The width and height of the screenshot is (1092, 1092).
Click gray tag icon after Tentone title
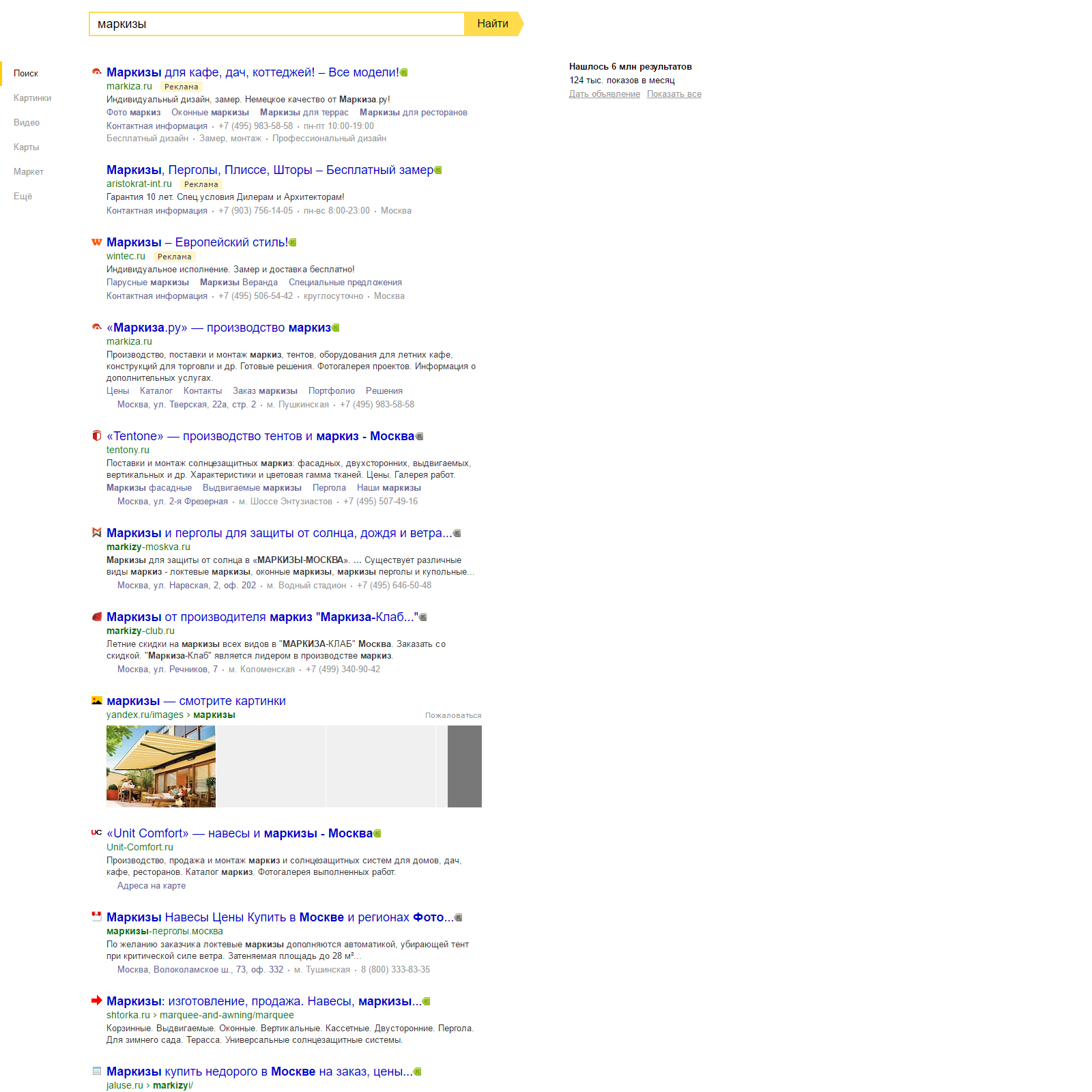tap(420, 436)
